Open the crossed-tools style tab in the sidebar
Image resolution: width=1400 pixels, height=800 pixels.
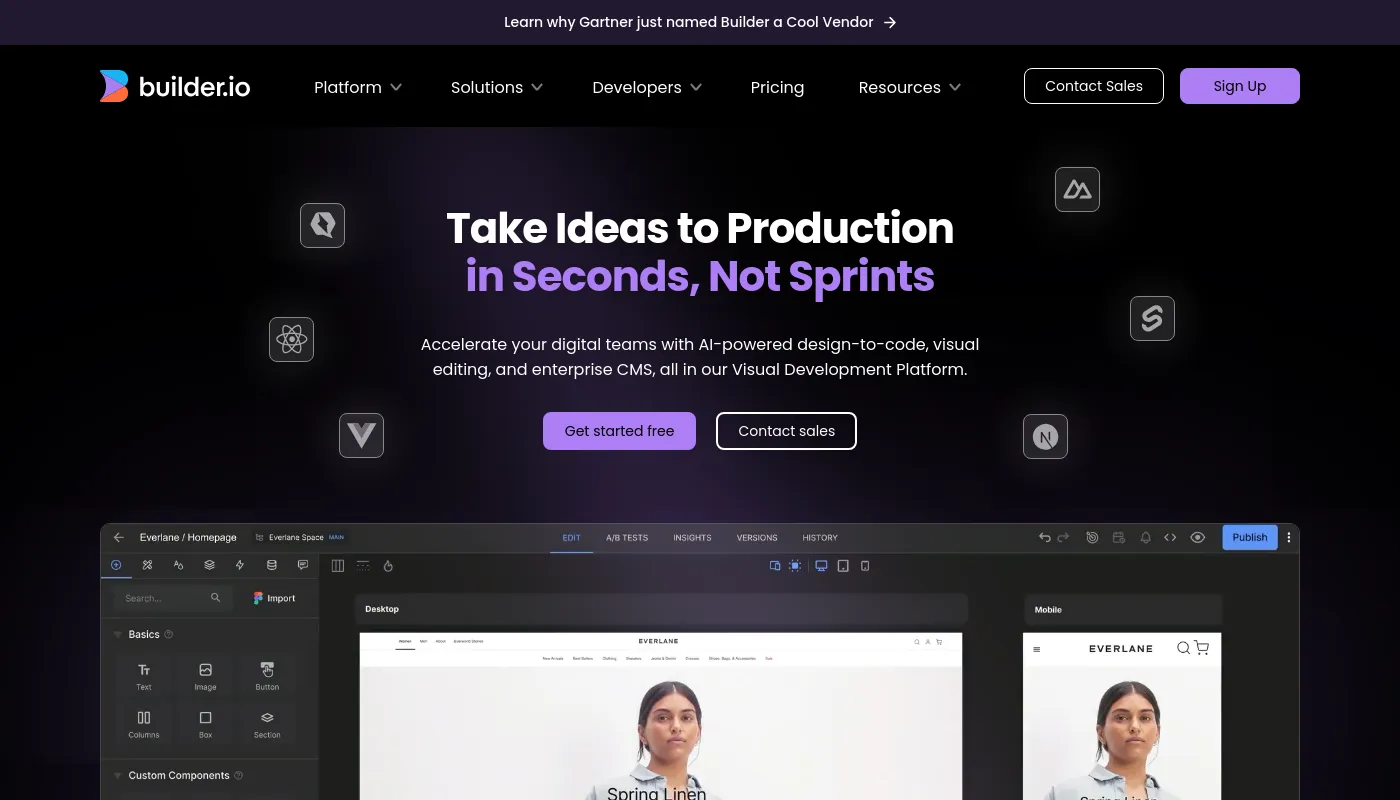coord(147,565)
